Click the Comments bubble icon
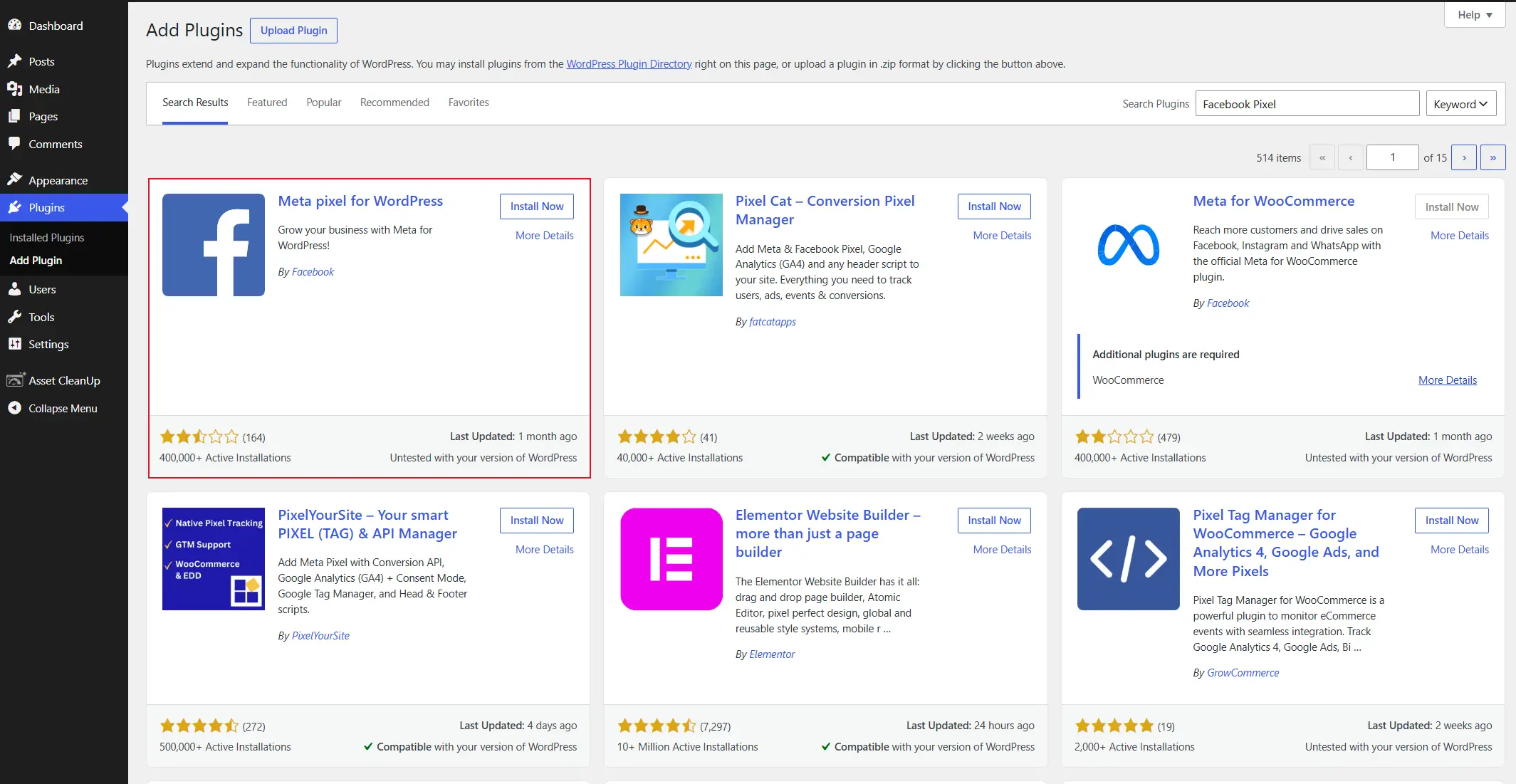This screenshot has width=1516, height=784. click(14, 144)
